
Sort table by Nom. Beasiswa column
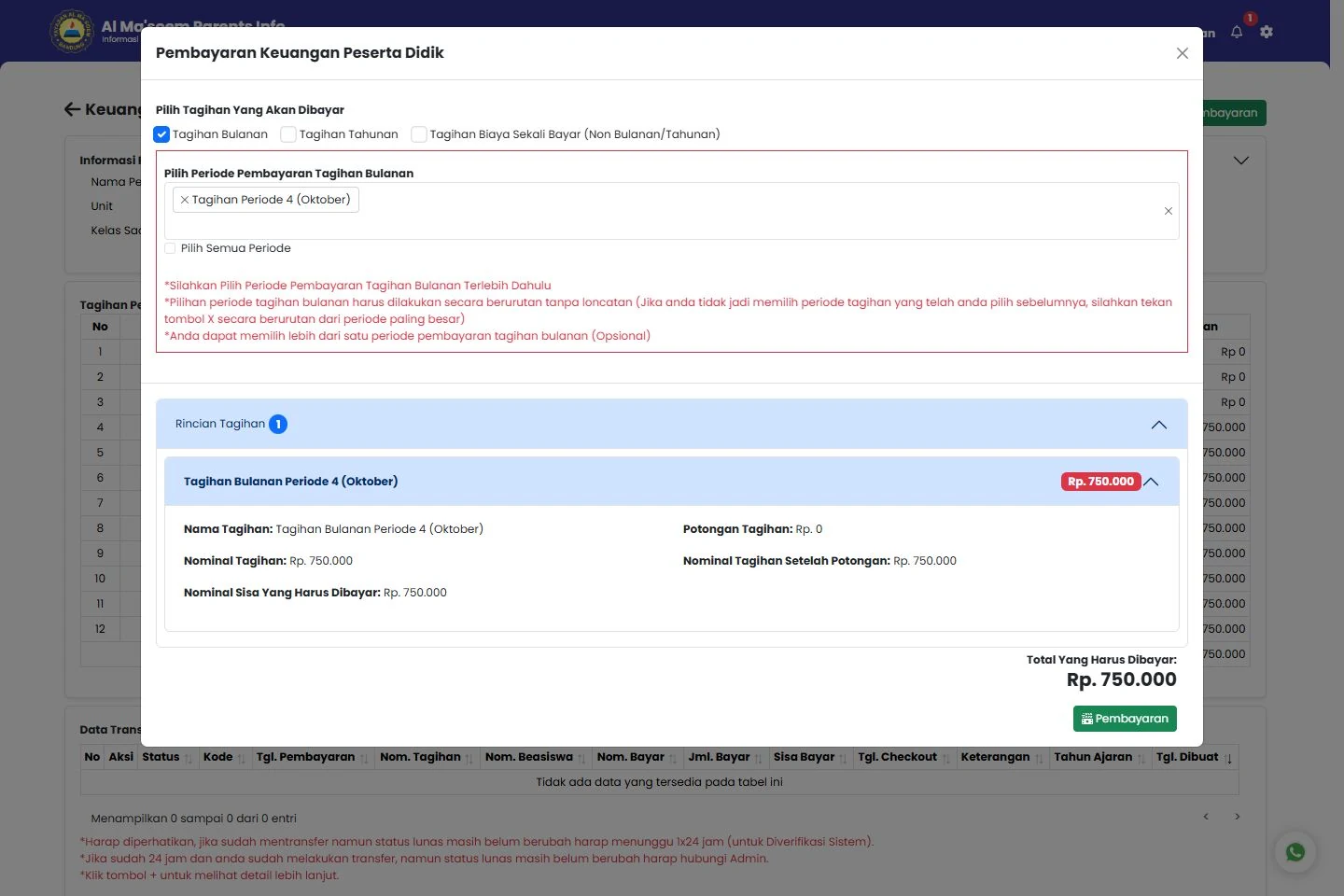coord(536,757)
